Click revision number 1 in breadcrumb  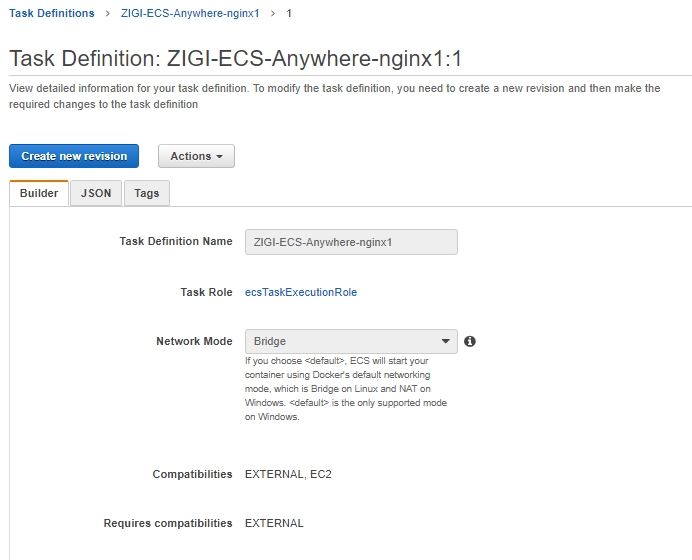(289, 13)
